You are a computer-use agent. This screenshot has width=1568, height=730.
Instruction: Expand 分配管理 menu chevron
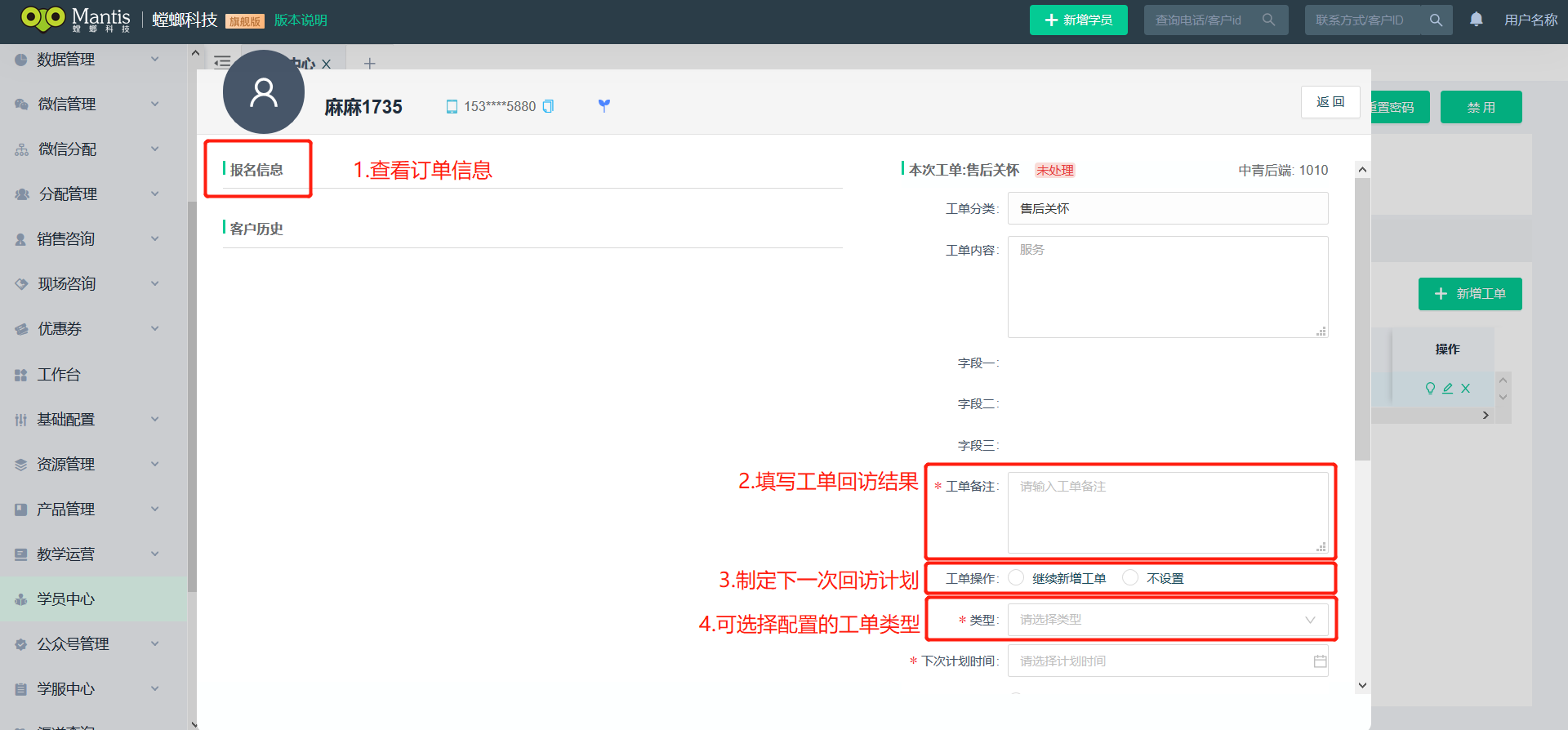[155, 194]
